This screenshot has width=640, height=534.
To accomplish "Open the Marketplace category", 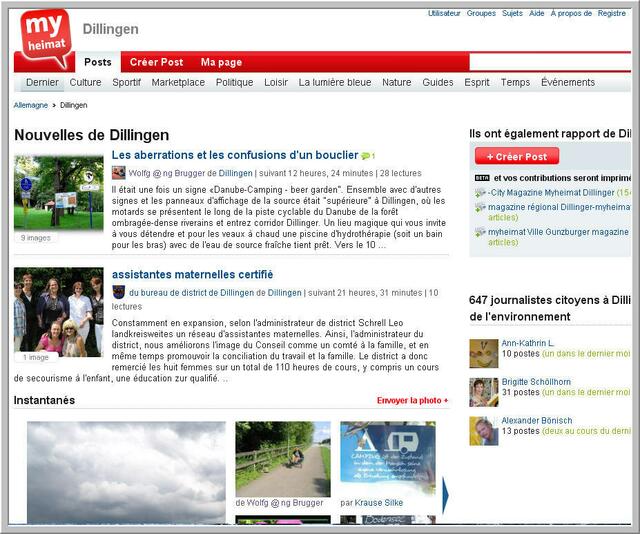I will (178, 82).
